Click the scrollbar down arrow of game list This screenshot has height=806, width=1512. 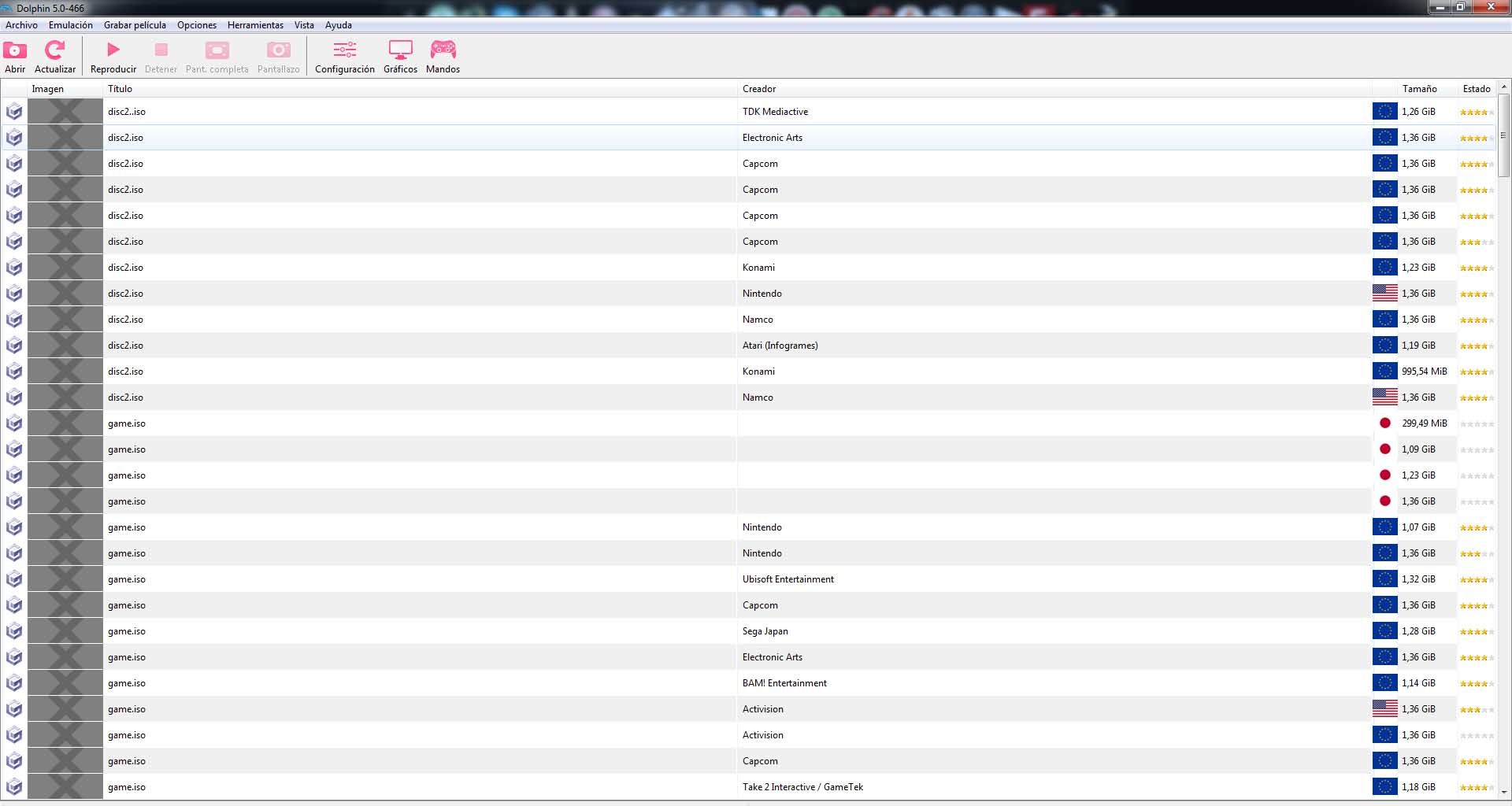(x=1503, y=793)
